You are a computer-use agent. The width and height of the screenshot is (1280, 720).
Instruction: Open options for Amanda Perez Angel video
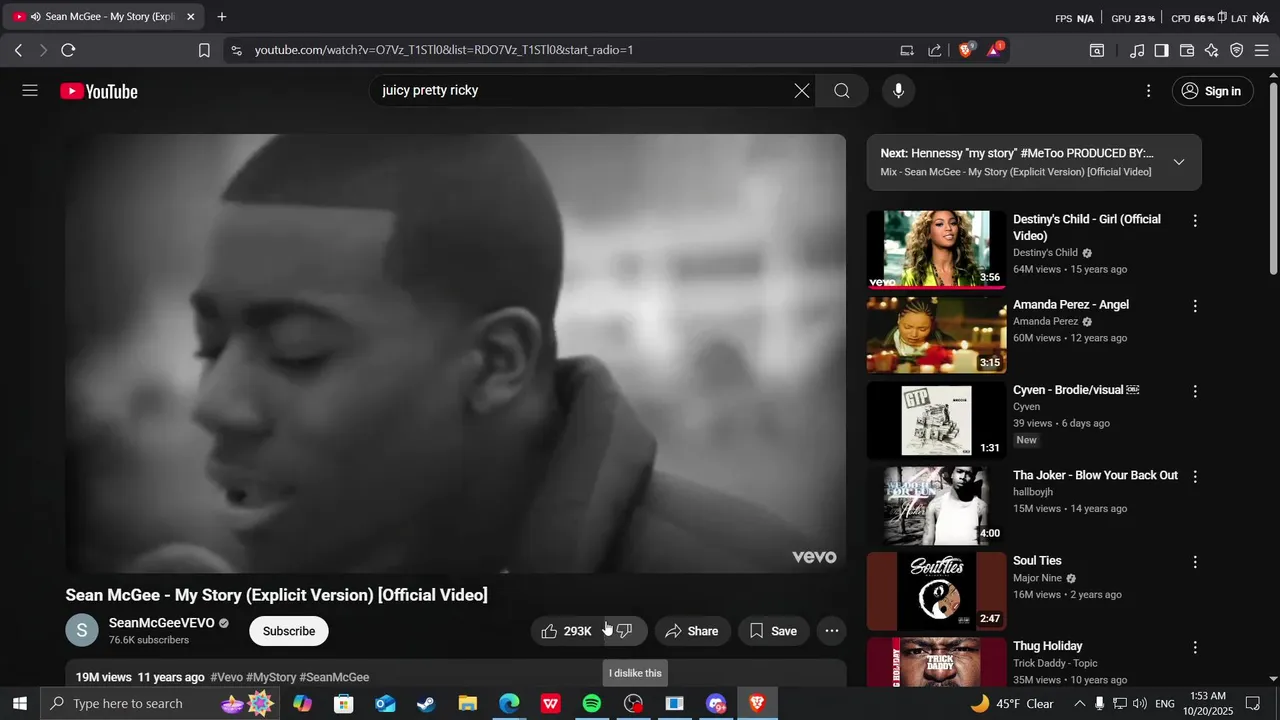tap(1194, 306)
